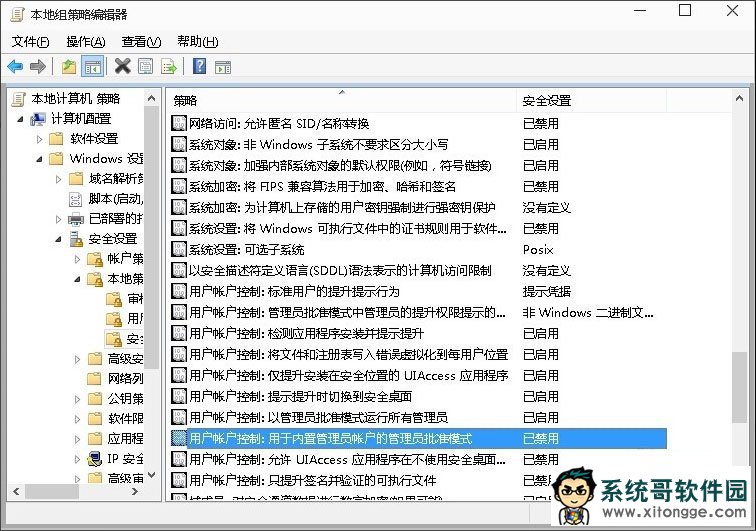This screenshot has width=756, height=531.
Task: Expand the 域名解析 tree node
Action: click(x=58, y=179)
